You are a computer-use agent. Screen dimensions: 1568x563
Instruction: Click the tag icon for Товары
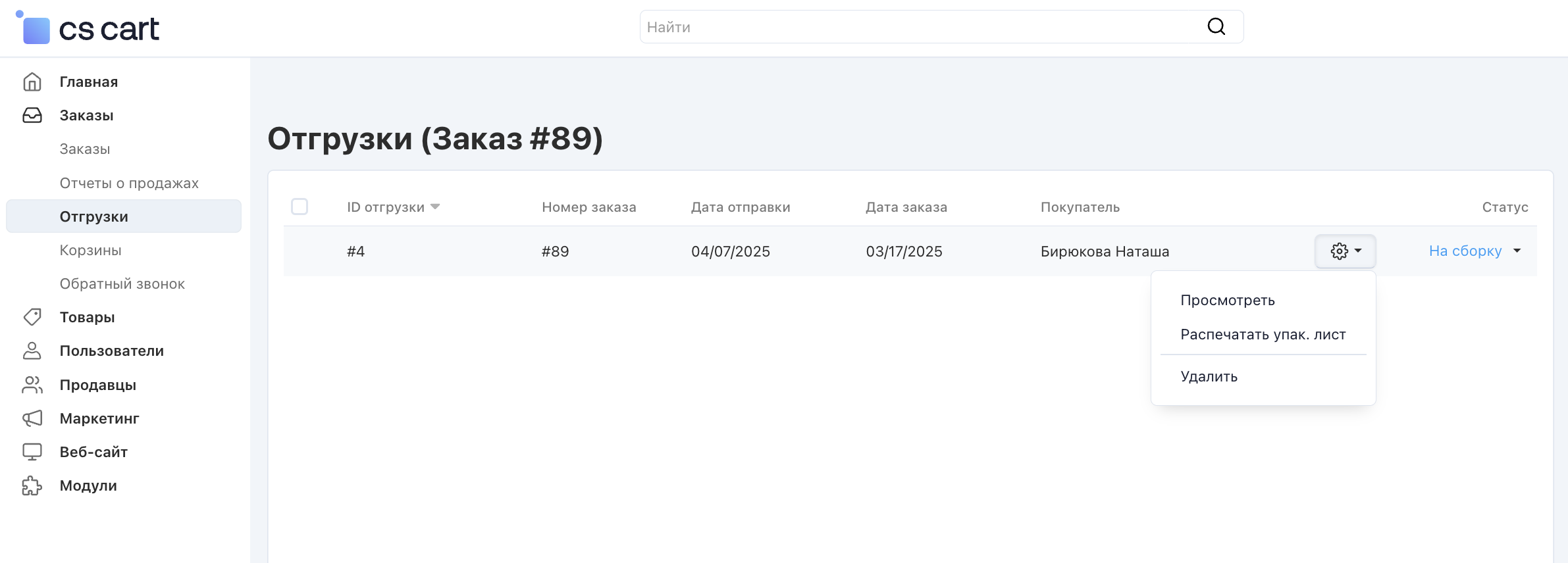[x=32, y=317]
